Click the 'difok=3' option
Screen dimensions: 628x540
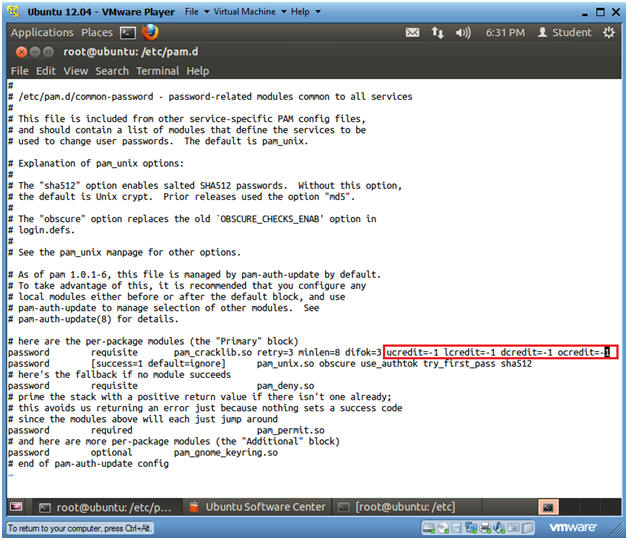[x=363, y=353]
